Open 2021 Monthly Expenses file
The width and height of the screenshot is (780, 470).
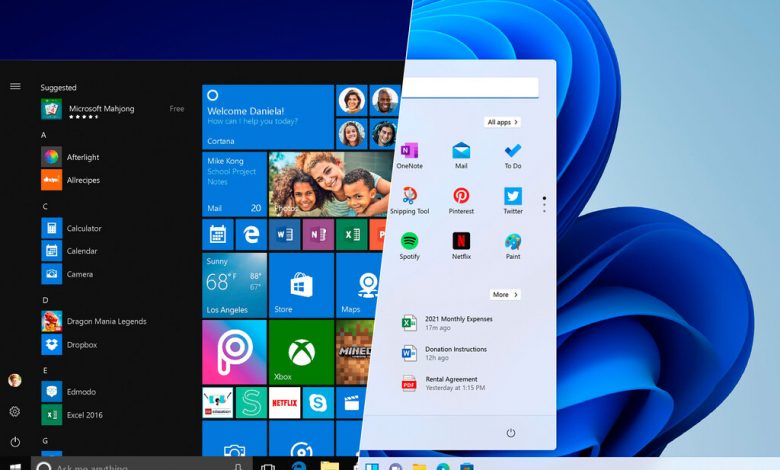tap(447, 323)
